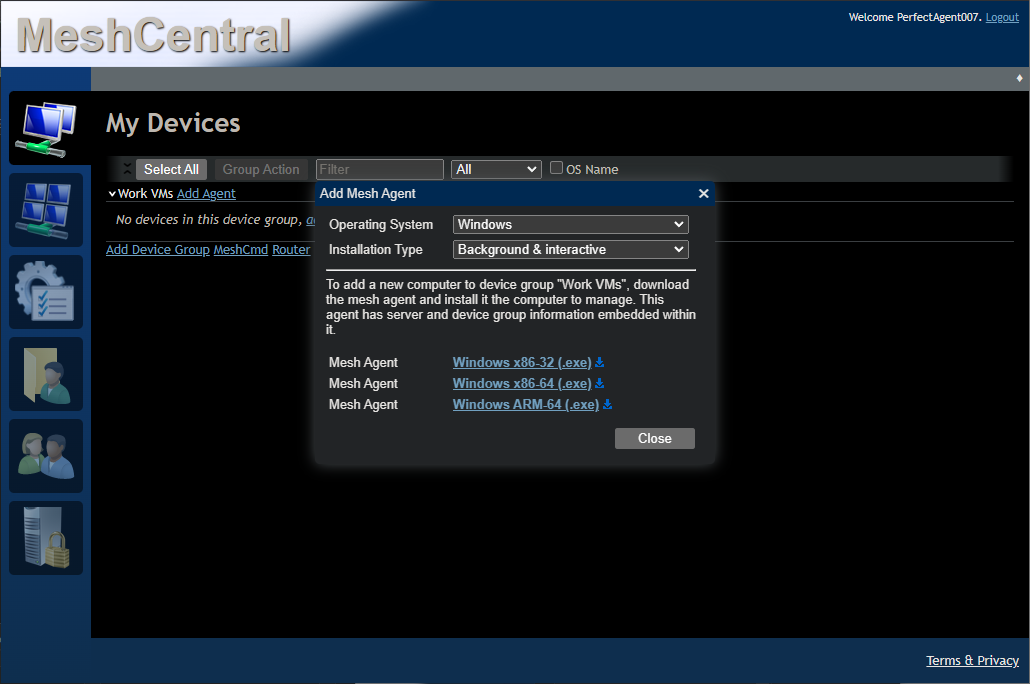Viewport: 1030px width, 684px height.
Task: Open the MeshCmd link
Action: [240, 250]
